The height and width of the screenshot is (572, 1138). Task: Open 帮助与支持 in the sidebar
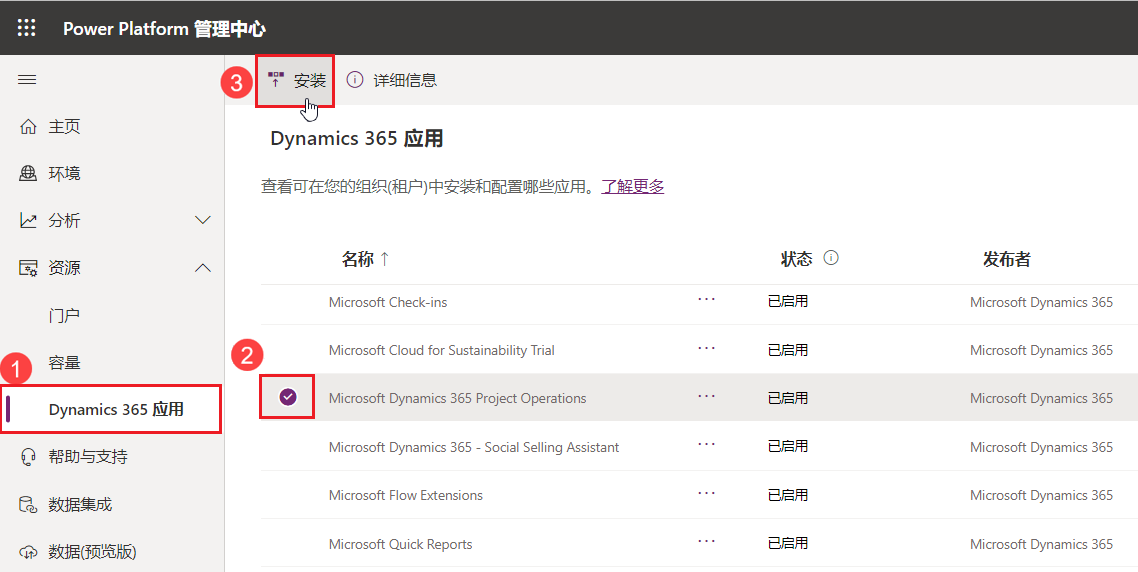[x=88, y=457]
